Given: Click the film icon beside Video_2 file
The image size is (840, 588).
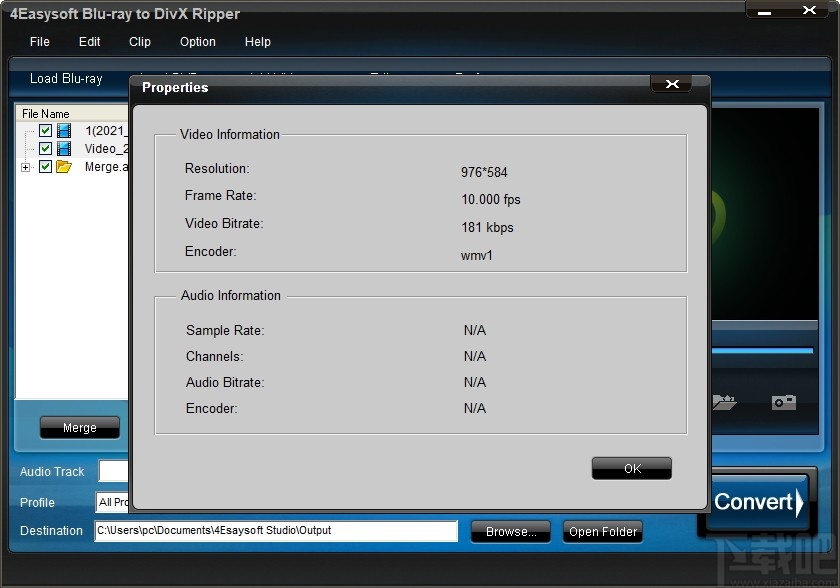Looking at the screenshot, I should 62,148.
